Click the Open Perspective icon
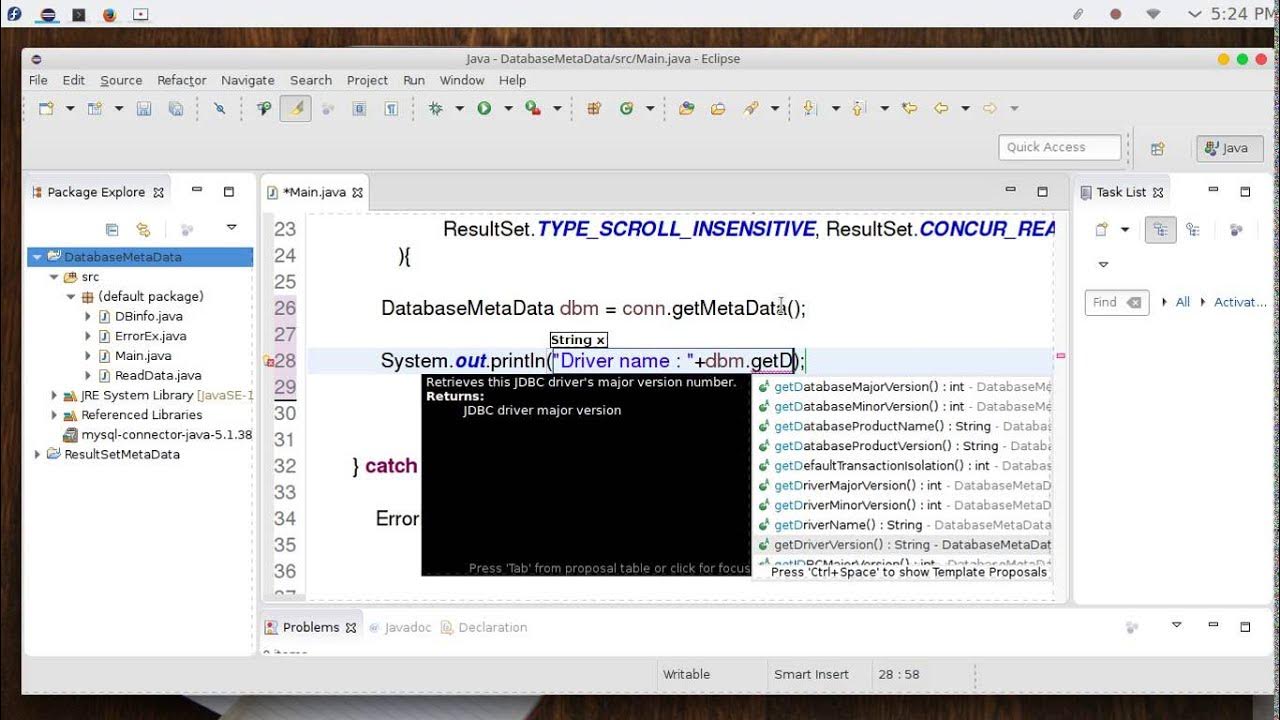This screenshot has height=720, width=1280. click(x=1157, y=148)
